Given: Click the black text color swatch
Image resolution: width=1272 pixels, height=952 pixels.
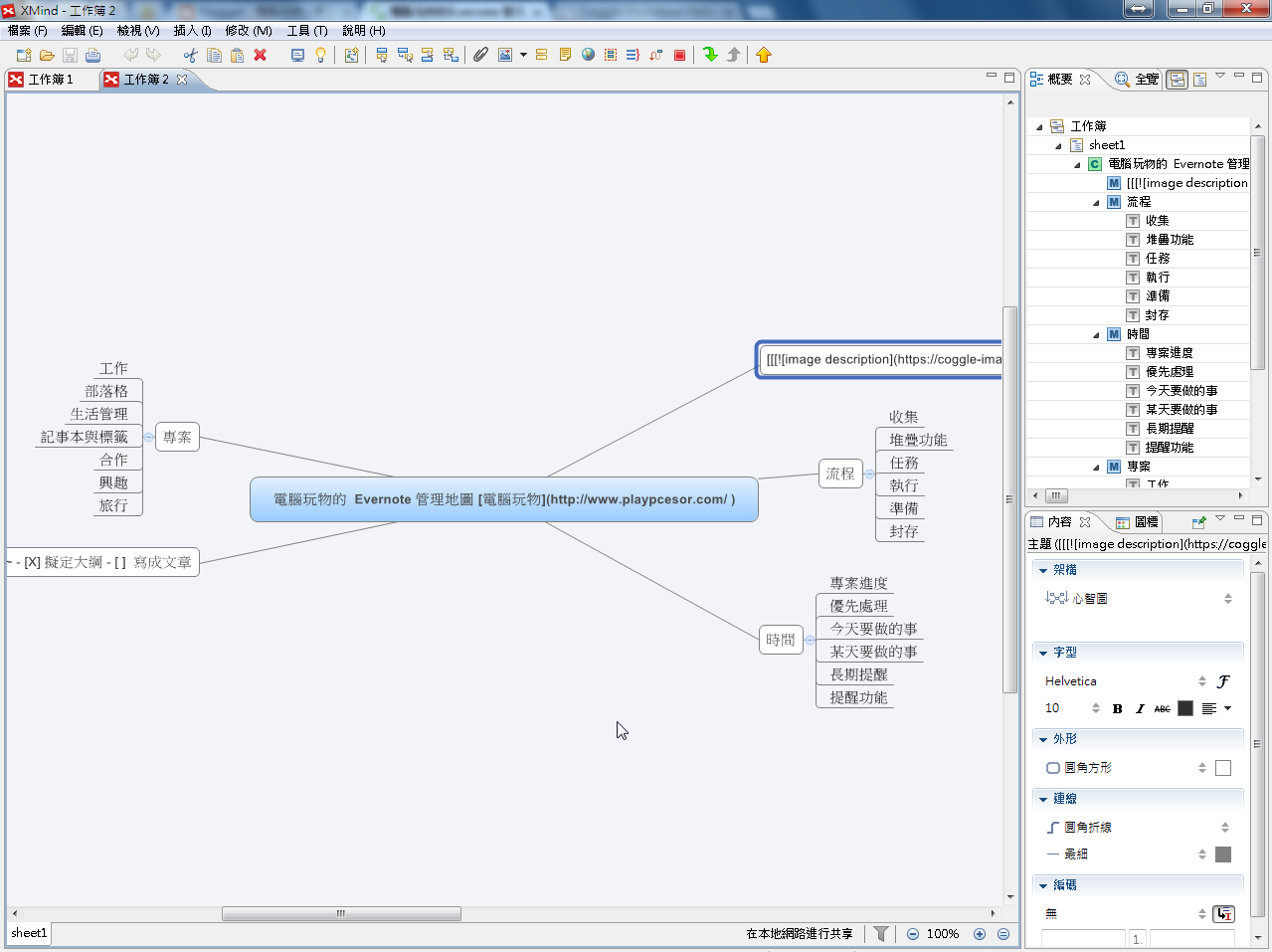Looking at the screenshot, I should [x=1185, y=708].
